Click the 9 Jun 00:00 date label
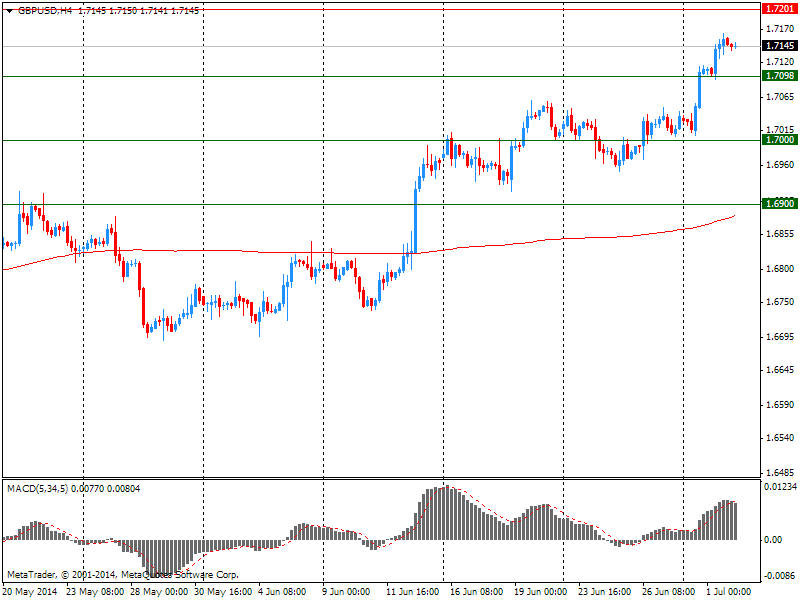This screenshot has height=600, width=800. point(346,592)
